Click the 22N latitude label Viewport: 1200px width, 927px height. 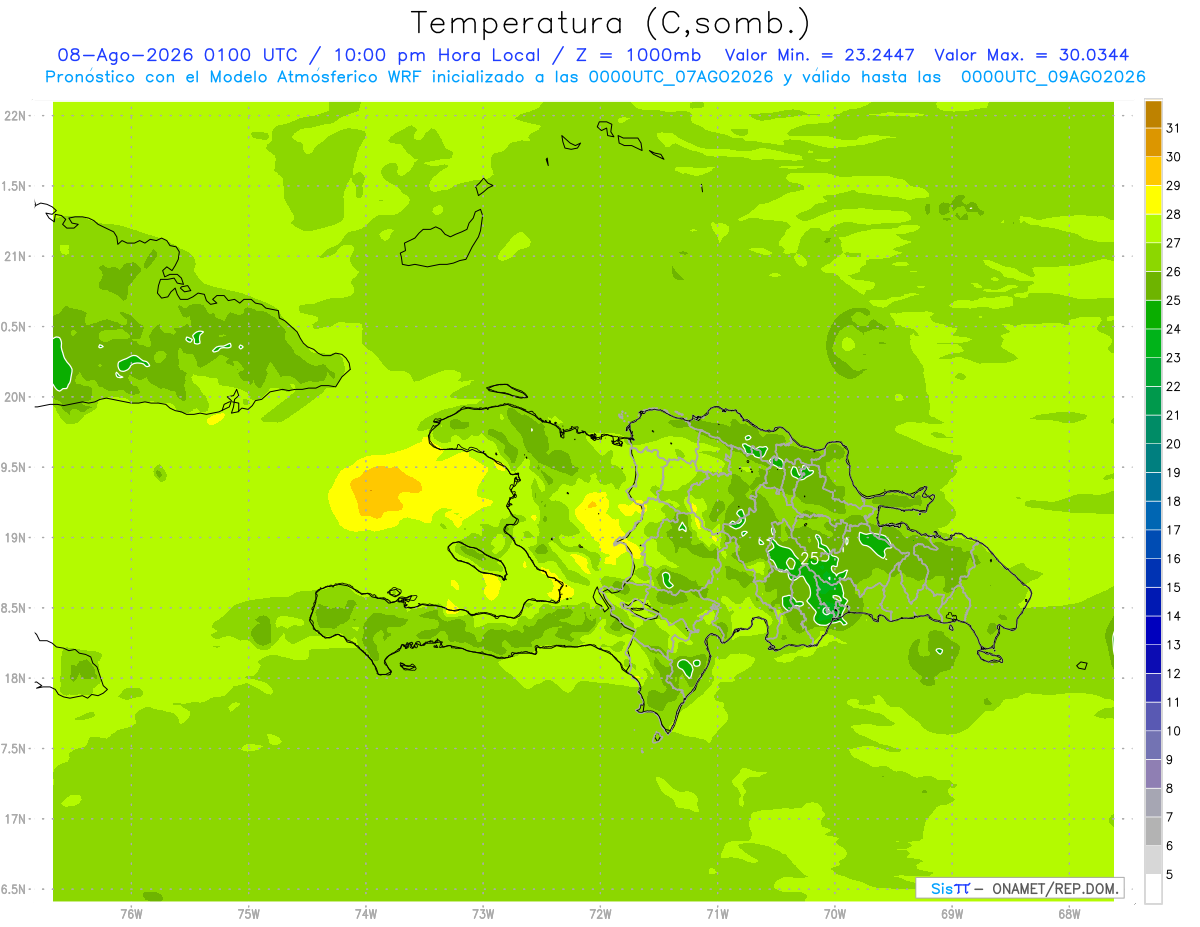coord(15,116)
